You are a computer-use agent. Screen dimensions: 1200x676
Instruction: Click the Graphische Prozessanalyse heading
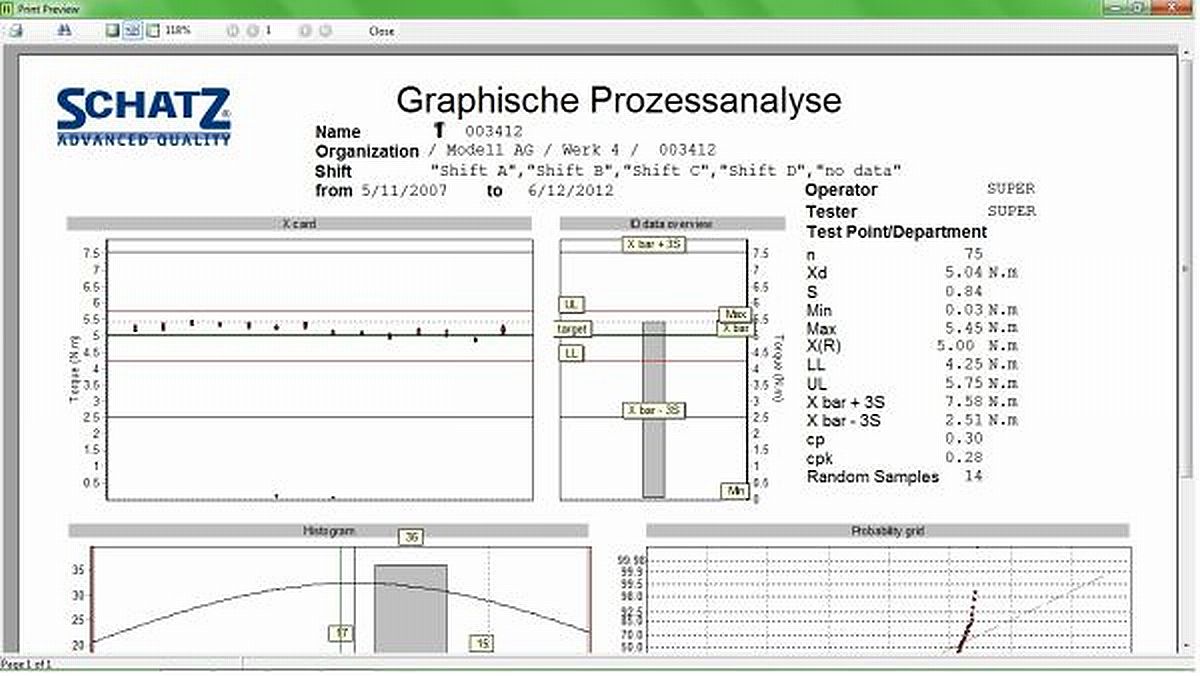point(619,99)
